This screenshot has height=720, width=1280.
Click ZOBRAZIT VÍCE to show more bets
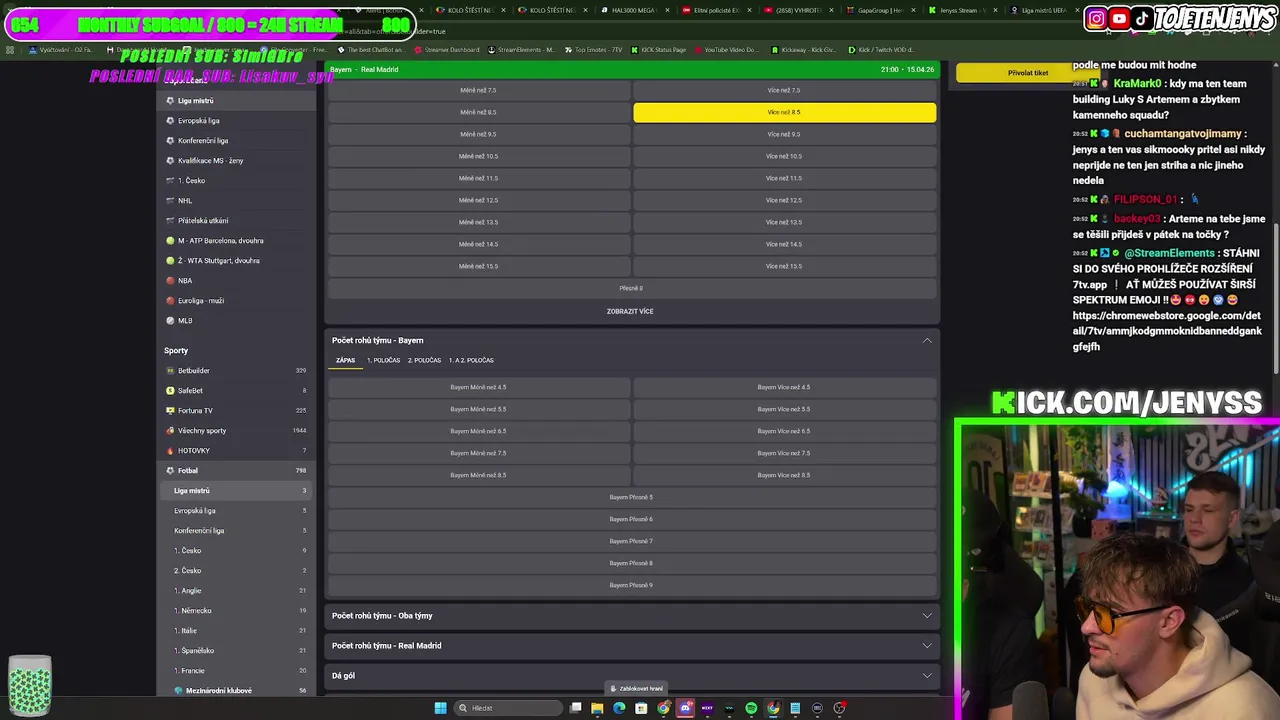tap(630, 311)
